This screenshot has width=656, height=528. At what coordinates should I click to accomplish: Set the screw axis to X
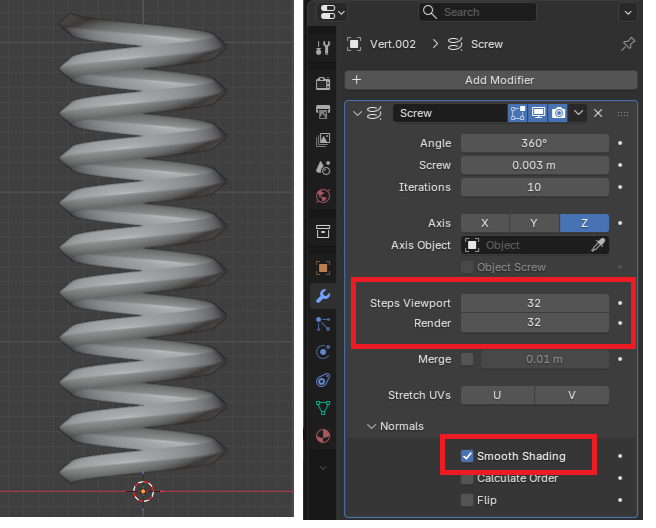point(485,223)
